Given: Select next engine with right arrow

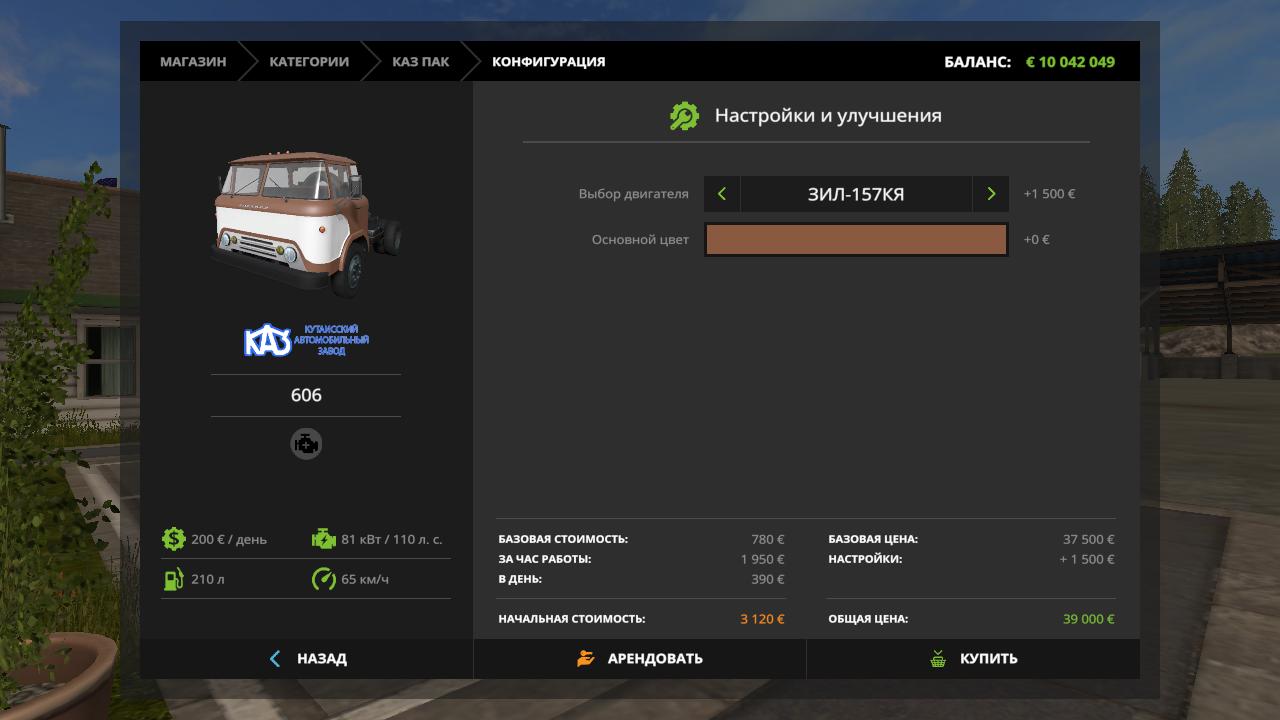Looking at the screenshot, I should [x=991, y=194].
